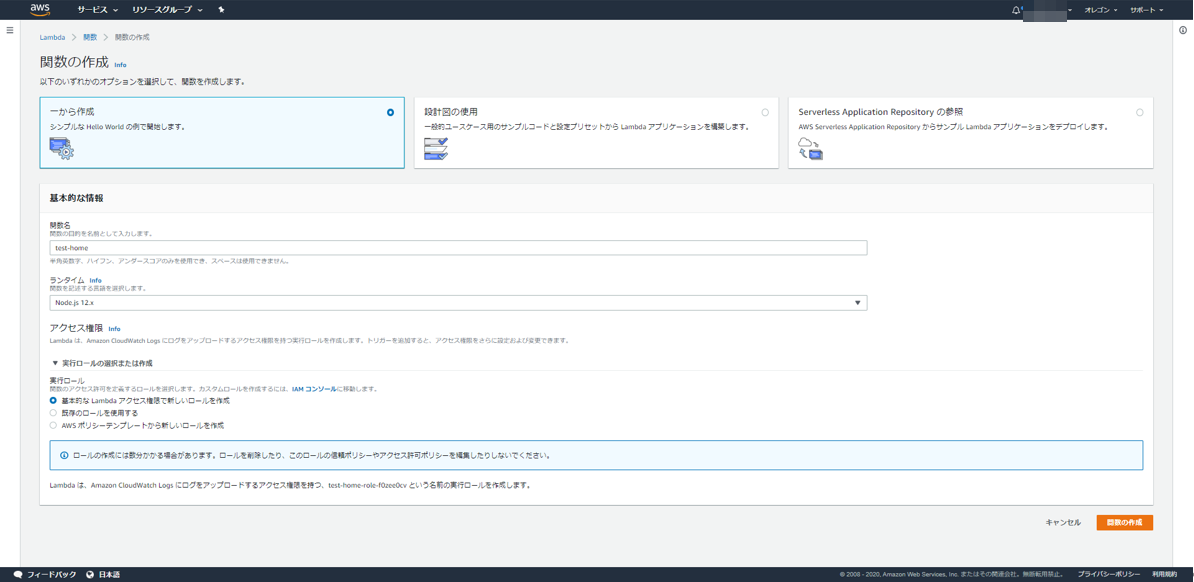Image resolution: width=1194 pixels, height=582 pixels.
Task: Open the プライバシーポリシー footer link
Action: 1109,574
